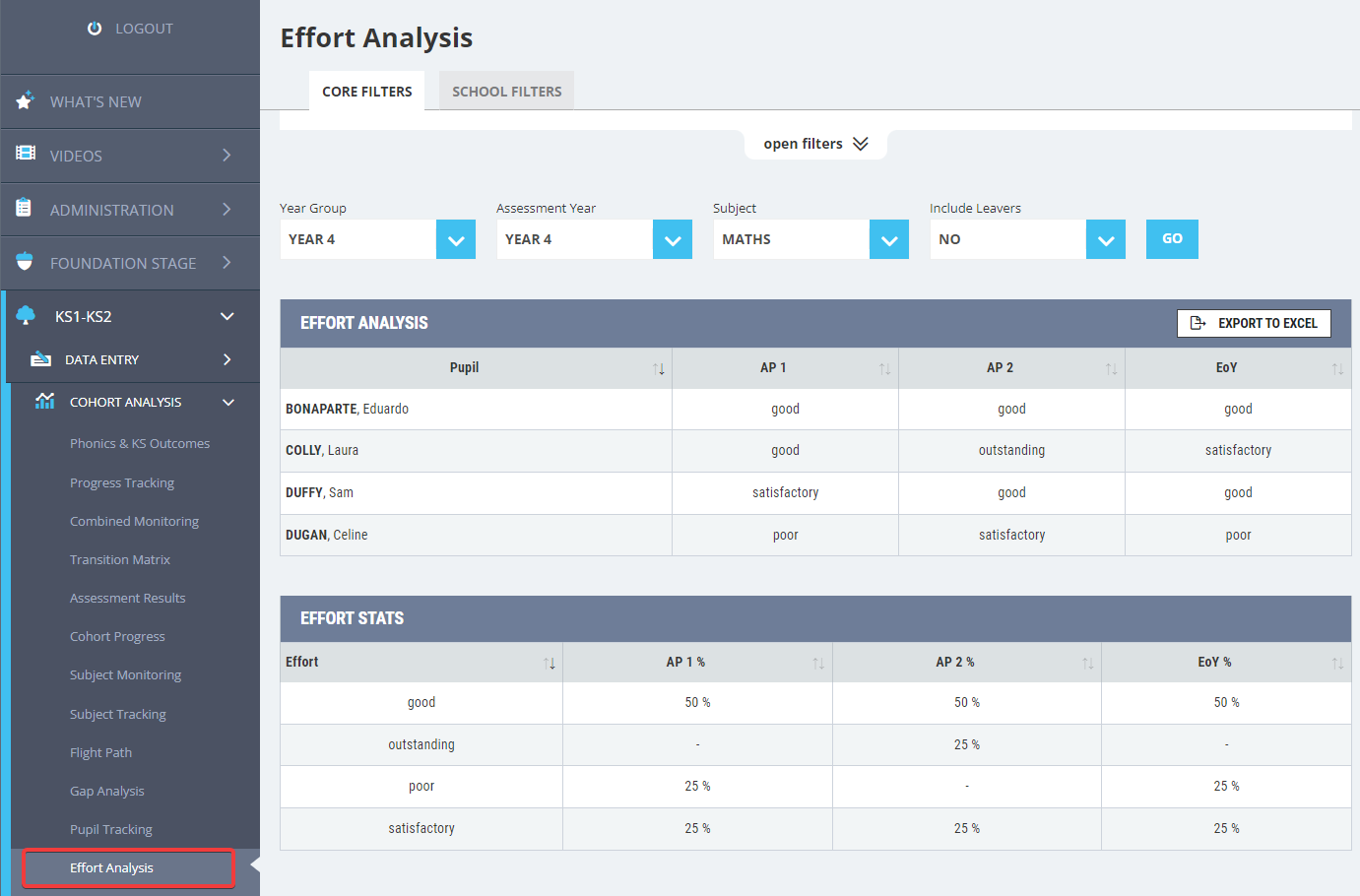The image size is (1360, 896).
Task: Click the Videos film icon
Action: click(26, 154)
